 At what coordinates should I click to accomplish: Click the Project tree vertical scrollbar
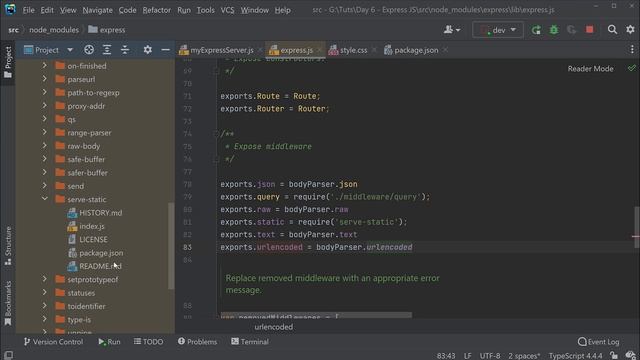pos(171,246)
